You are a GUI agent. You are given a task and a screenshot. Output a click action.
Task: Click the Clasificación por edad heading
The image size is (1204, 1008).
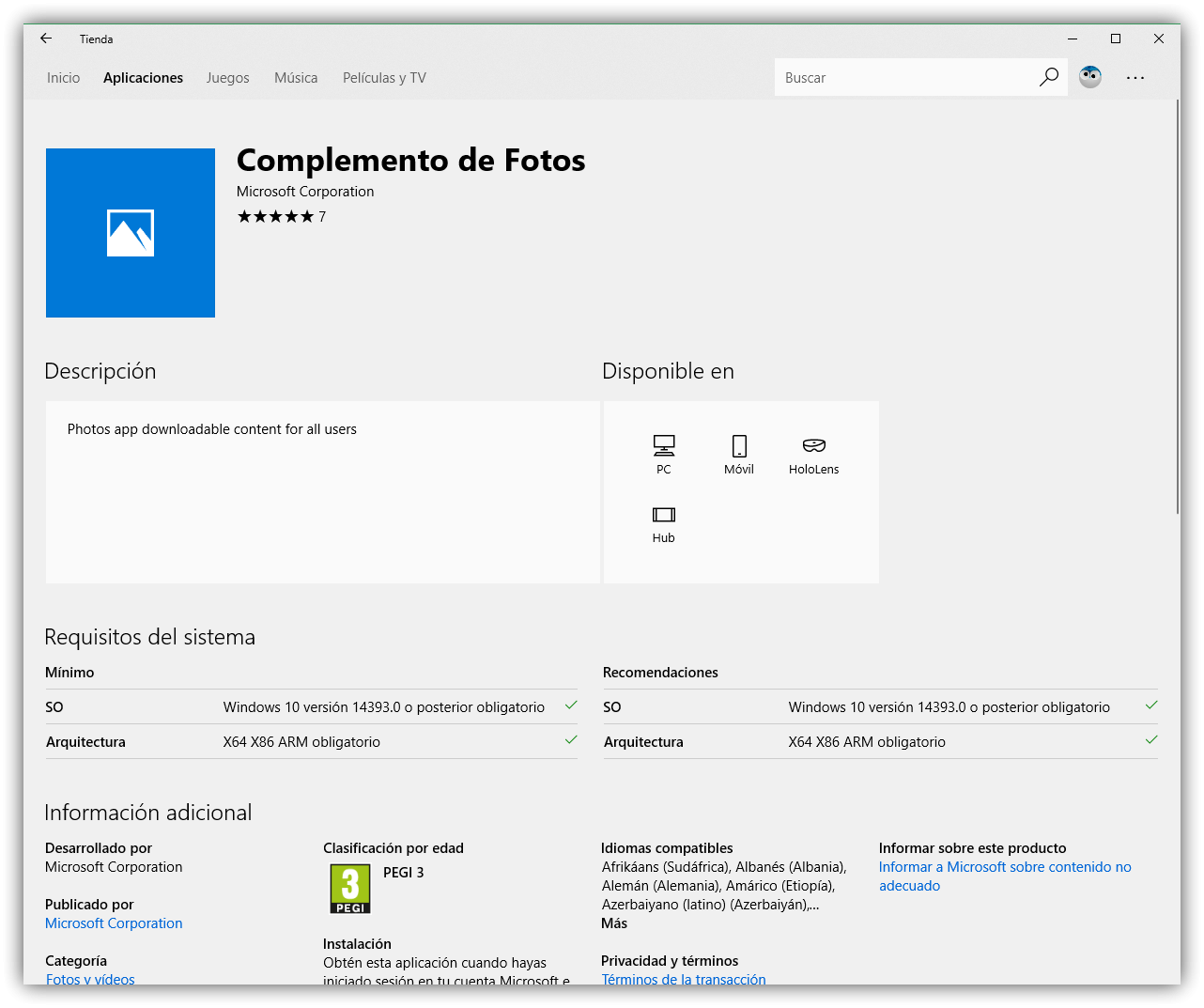pos(394,848)
